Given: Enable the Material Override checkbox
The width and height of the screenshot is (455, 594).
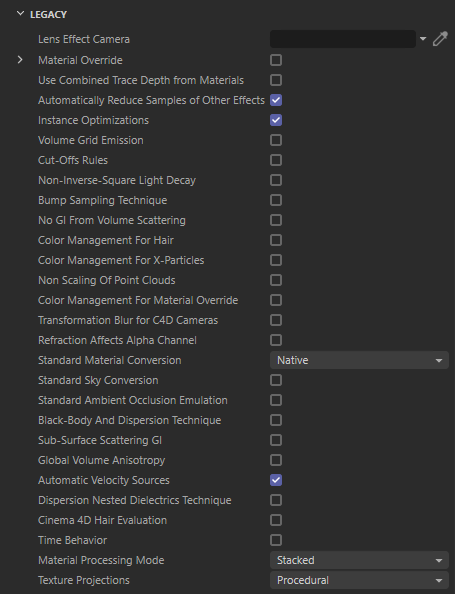Looking at the screenshot, I should click(276, 60).
